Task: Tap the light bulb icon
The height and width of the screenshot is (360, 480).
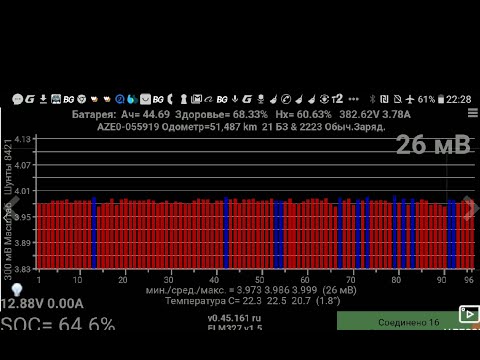Action: tap(16, 290)
